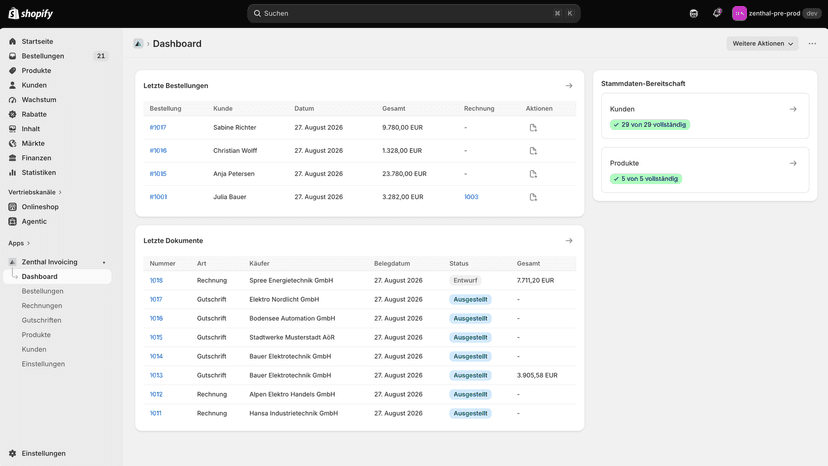Screen dimensions: 828x466
Task: Select Zenthal Invoicing app in sidebar
Action: click(x=49, y=262)
